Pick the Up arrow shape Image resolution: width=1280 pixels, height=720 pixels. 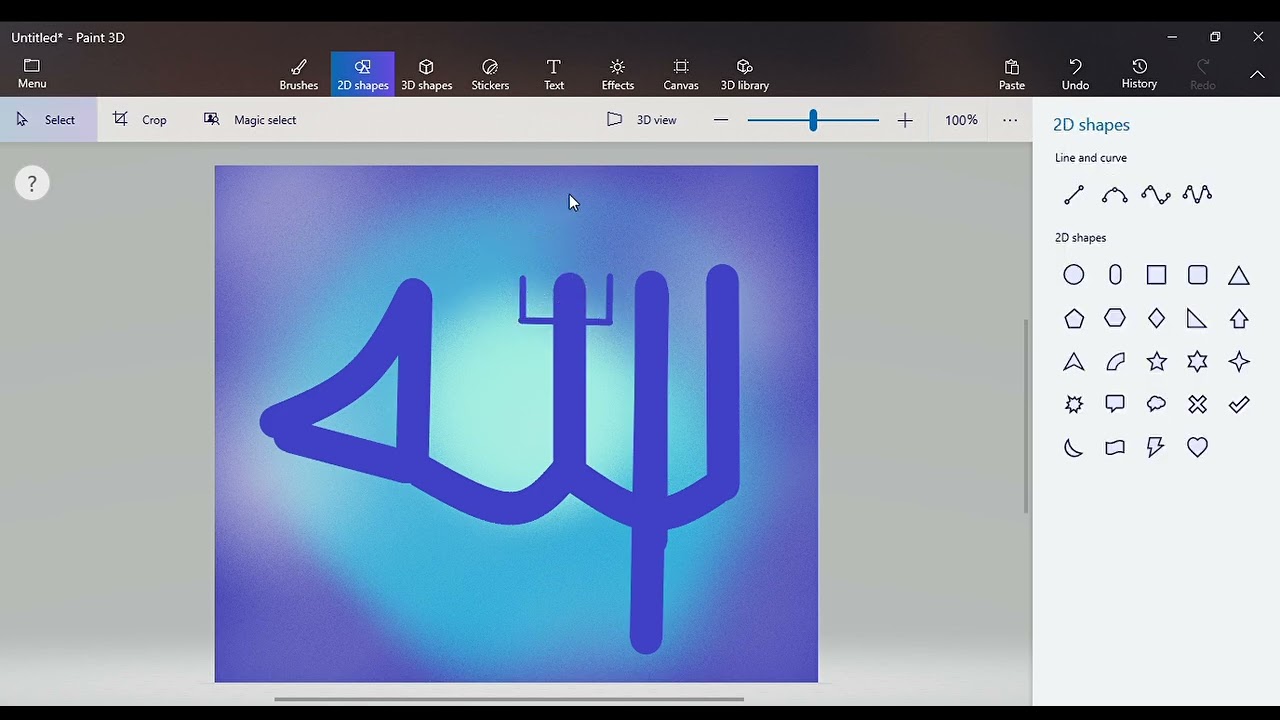pos(1239,318)
